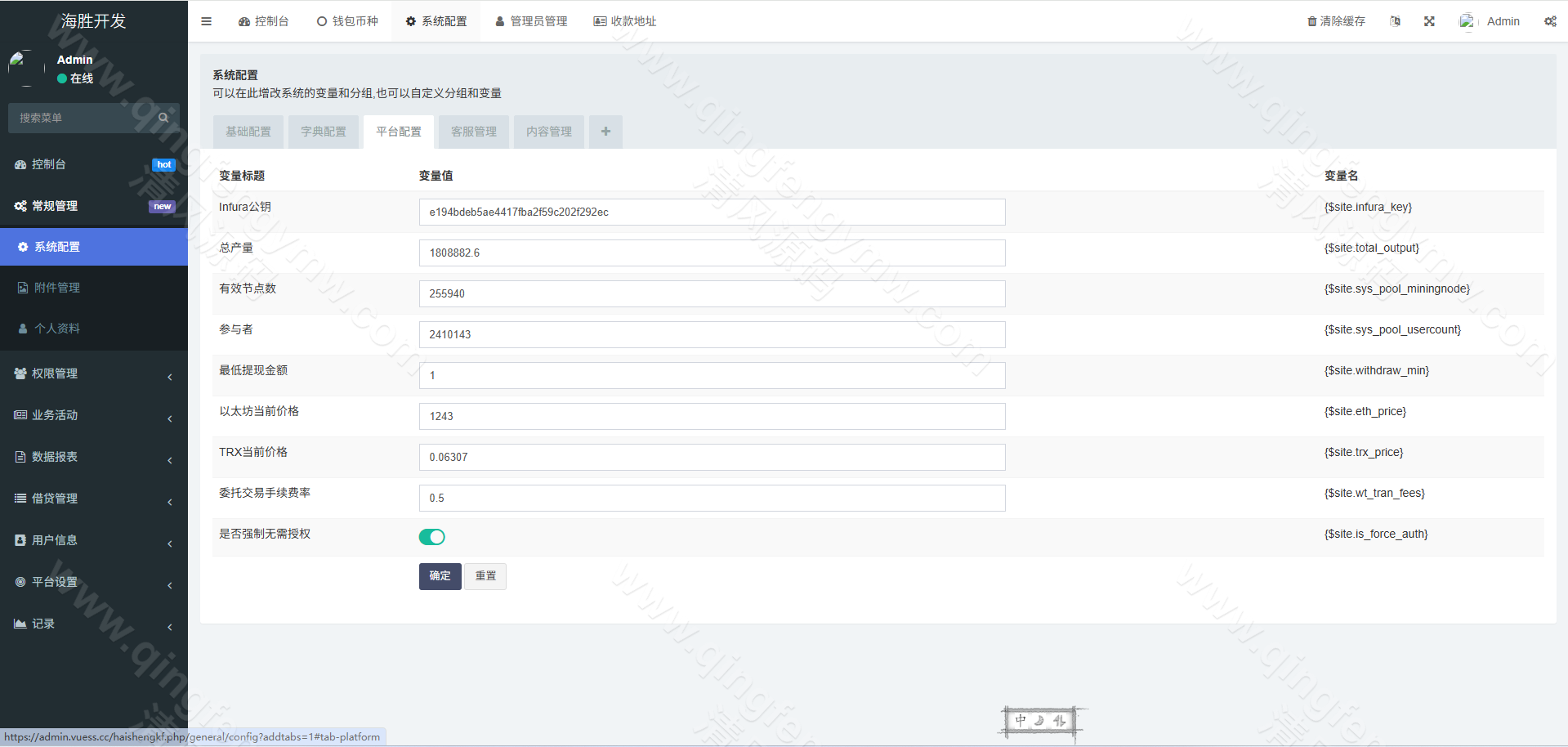Switch to 字典配置 config tab
Image resolution: width=1568 pixels, height=747 pixels.
(324, 132)
